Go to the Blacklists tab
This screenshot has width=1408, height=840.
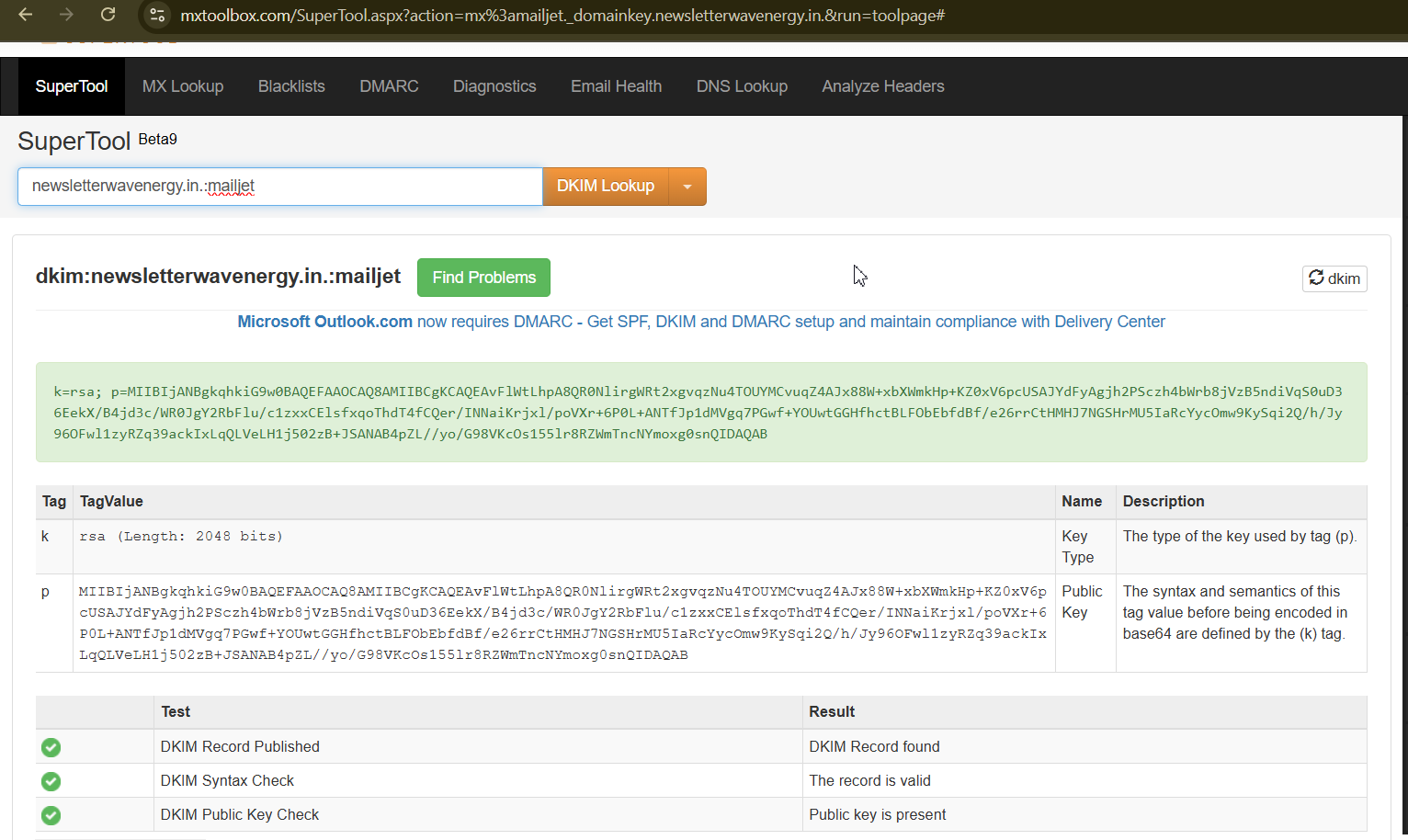tap(291, 86)
